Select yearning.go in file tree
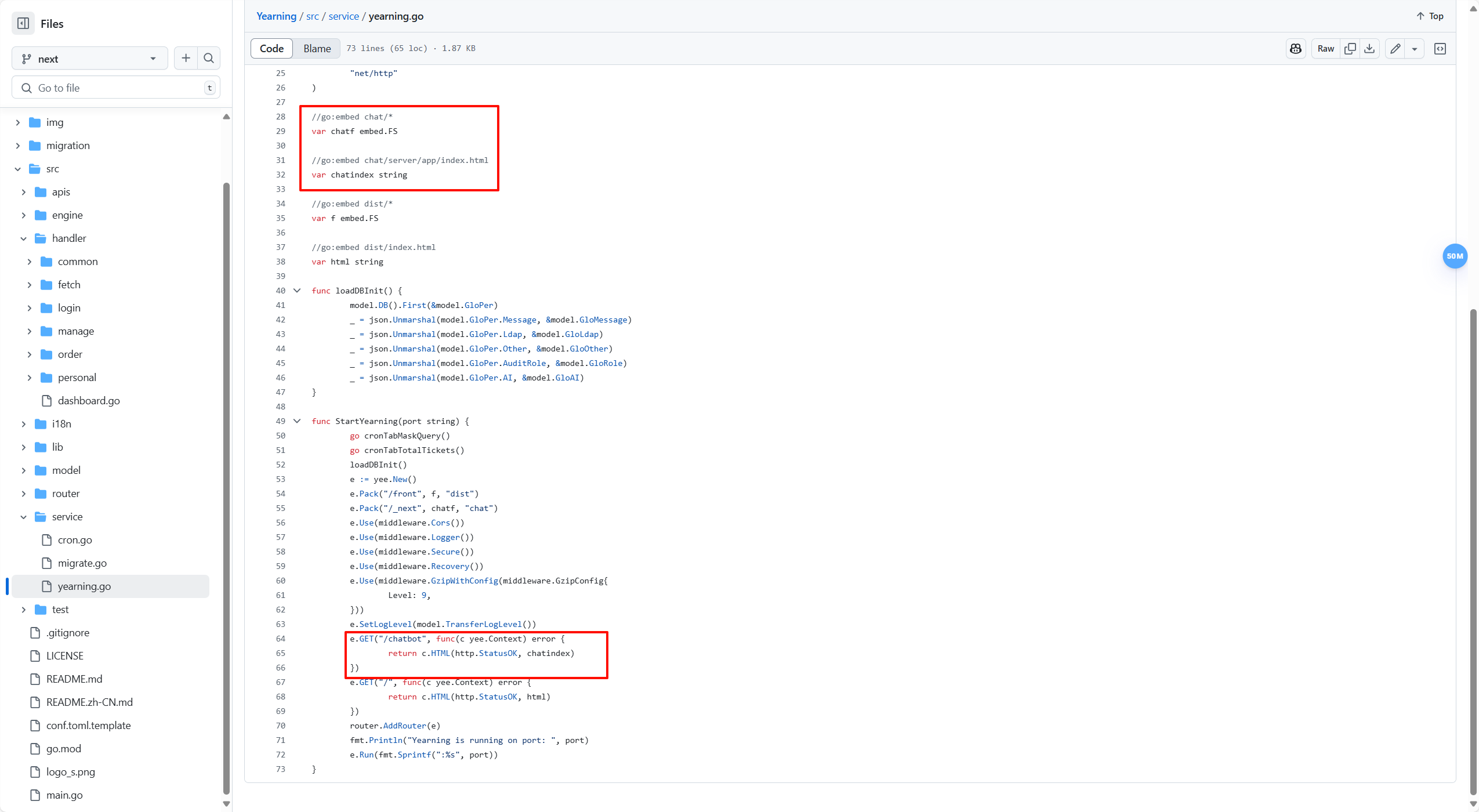The image size is (1479, 812). click(110, 586)
